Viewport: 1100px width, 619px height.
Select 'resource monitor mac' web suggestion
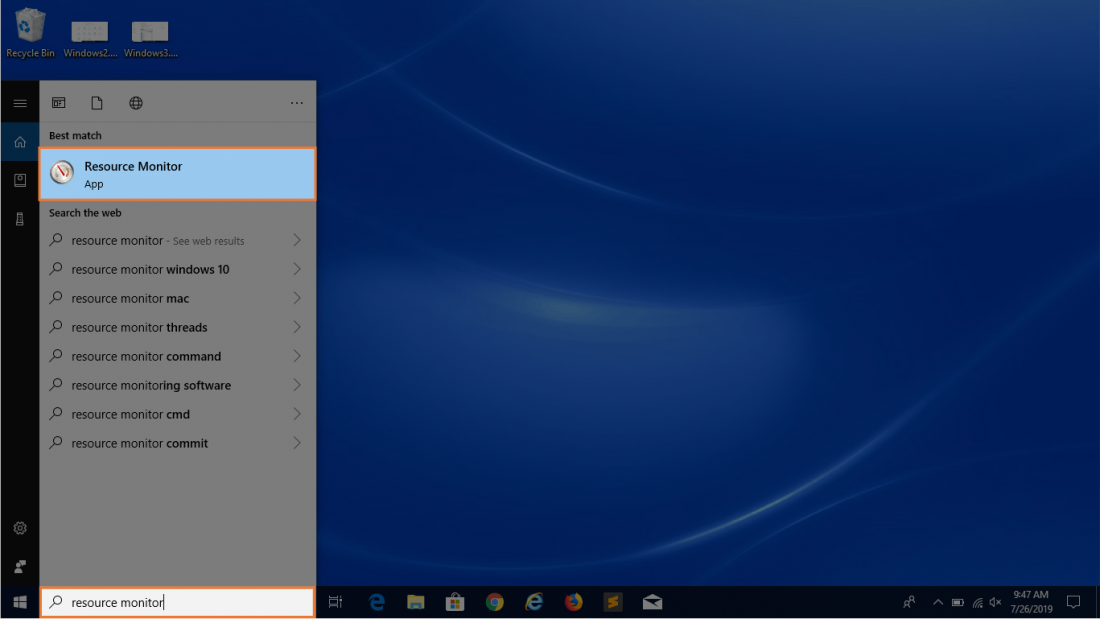(130, 298)
